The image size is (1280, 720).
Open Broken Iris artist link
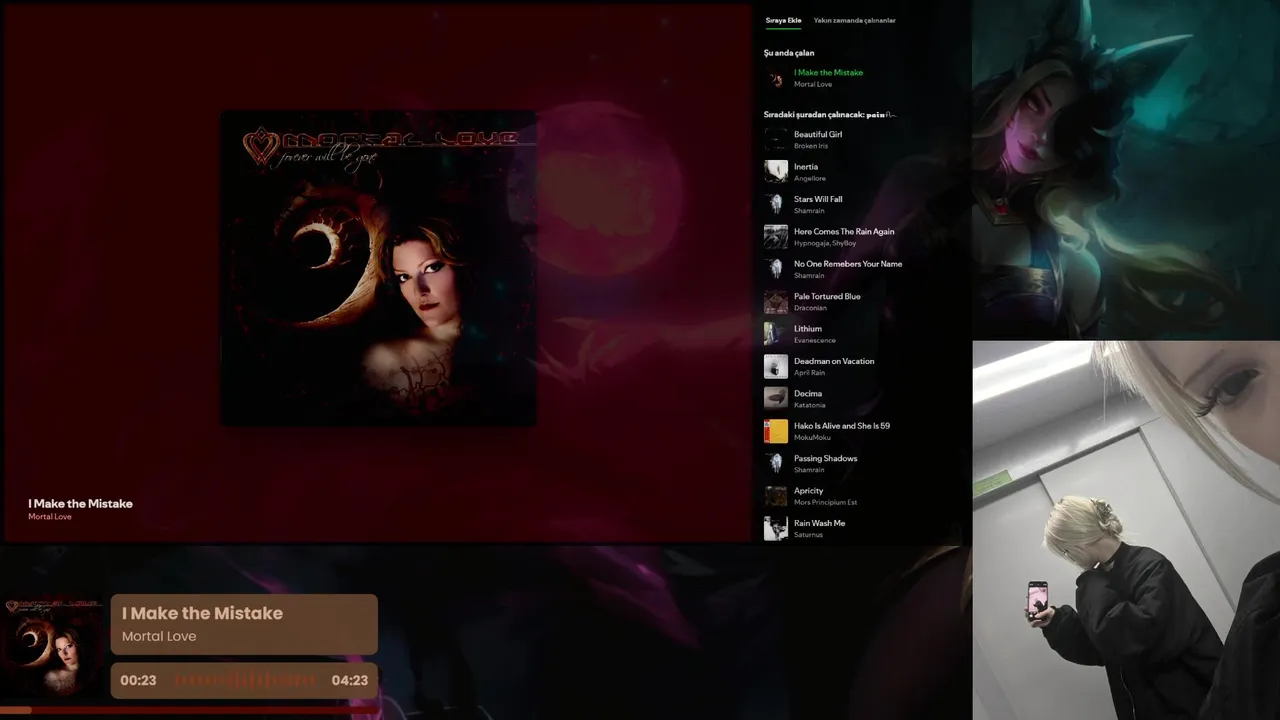point(811,146)
